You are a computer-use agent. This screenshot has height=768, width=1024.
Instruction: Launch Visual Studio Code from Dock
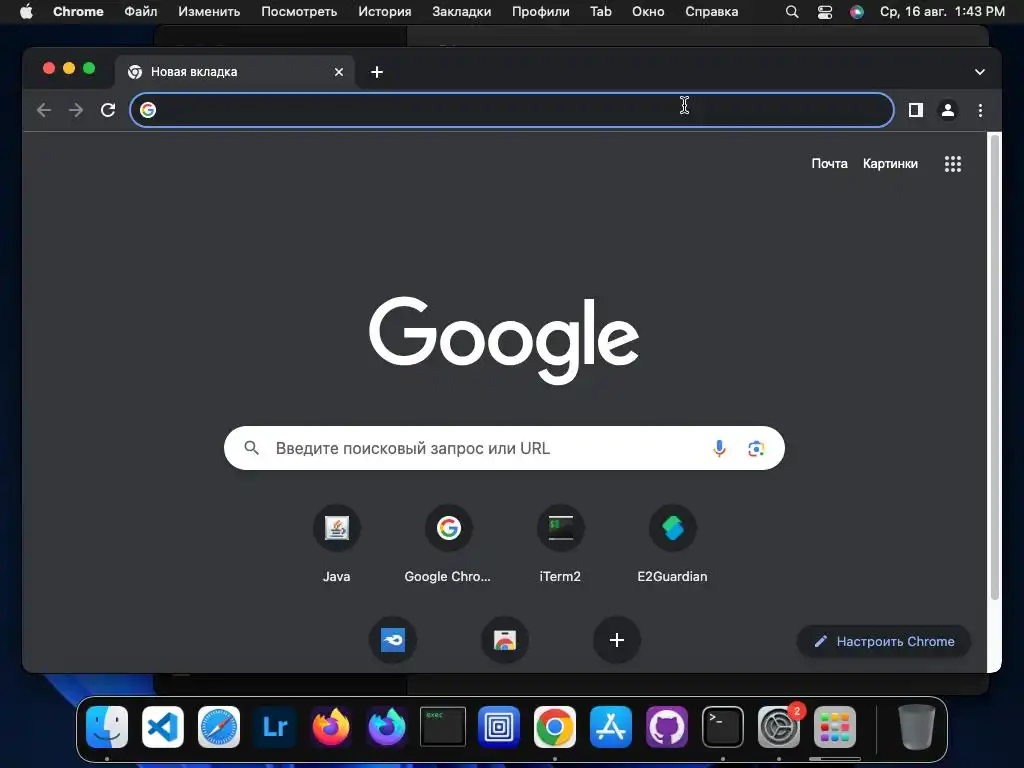[x=163, y=727]
